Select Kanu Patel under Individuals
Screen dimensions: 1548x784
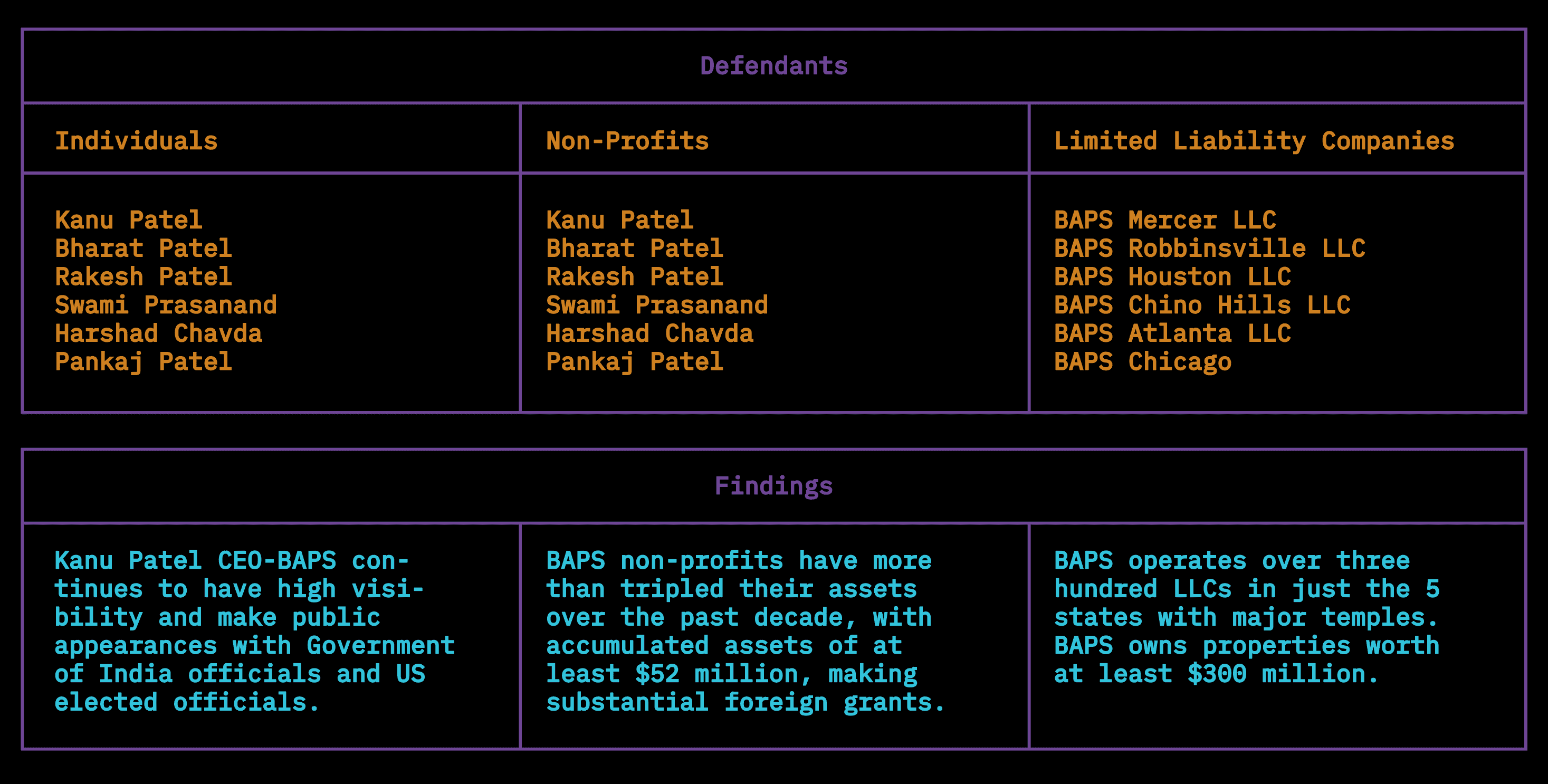click(129, 220)
